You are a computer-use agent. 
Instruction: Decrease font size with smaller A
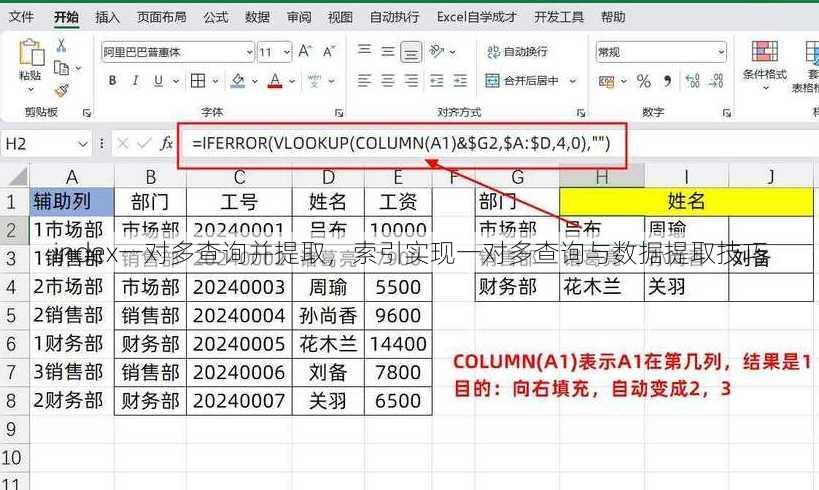(x=329, y=51)
